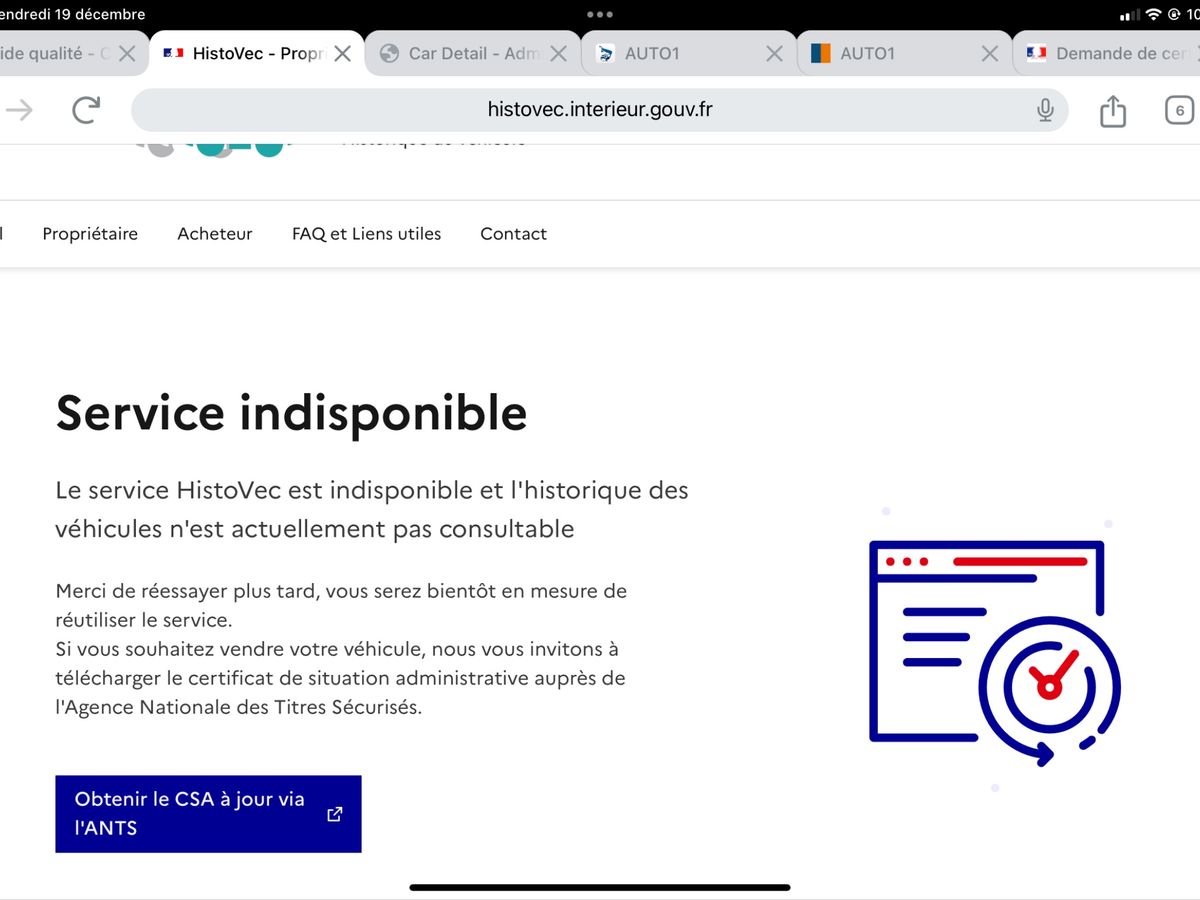Open FAQ et Liens utiles
This screenshot has width=1200, height=900.
(366, 234)
